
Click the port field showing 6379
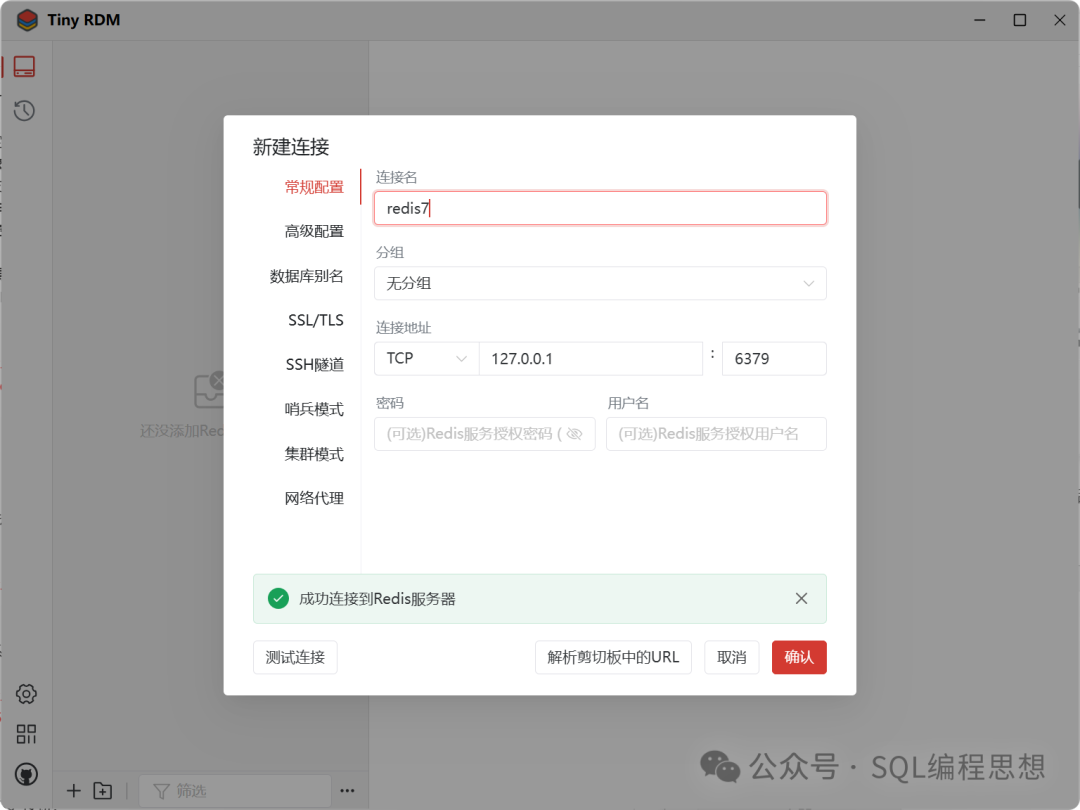tap(773, 358)
